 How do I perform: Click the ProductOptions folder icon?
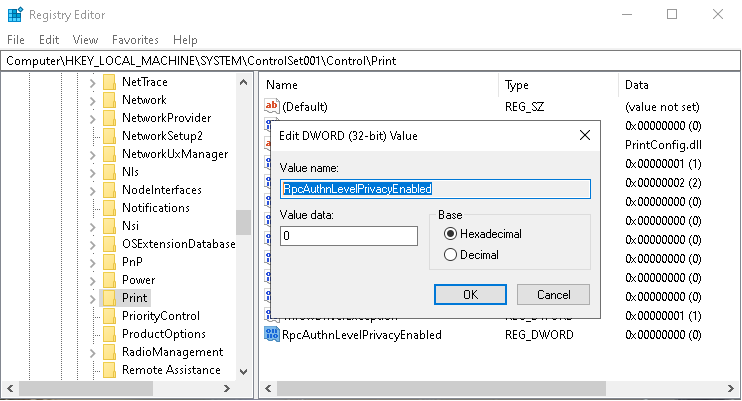tap(109, 334)
